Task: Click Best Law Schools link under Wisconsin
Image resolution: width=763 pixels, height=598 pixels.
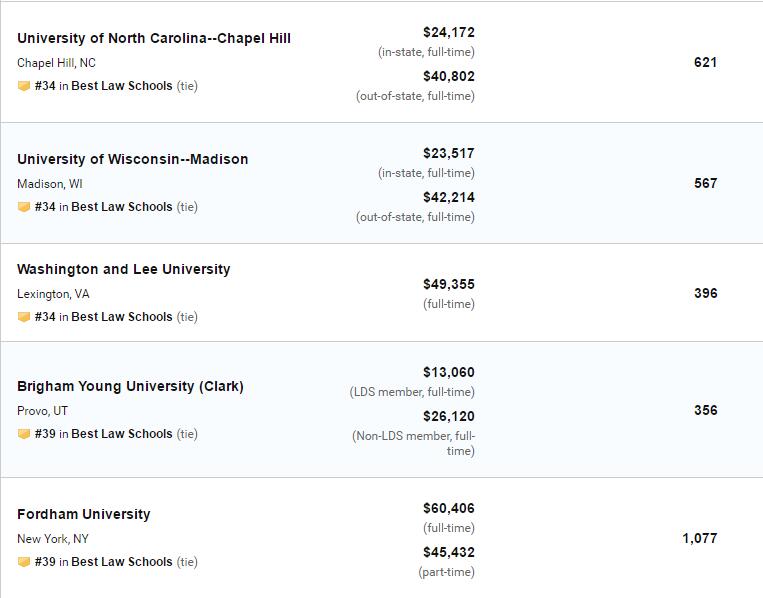Action: (x=122, y=207)
